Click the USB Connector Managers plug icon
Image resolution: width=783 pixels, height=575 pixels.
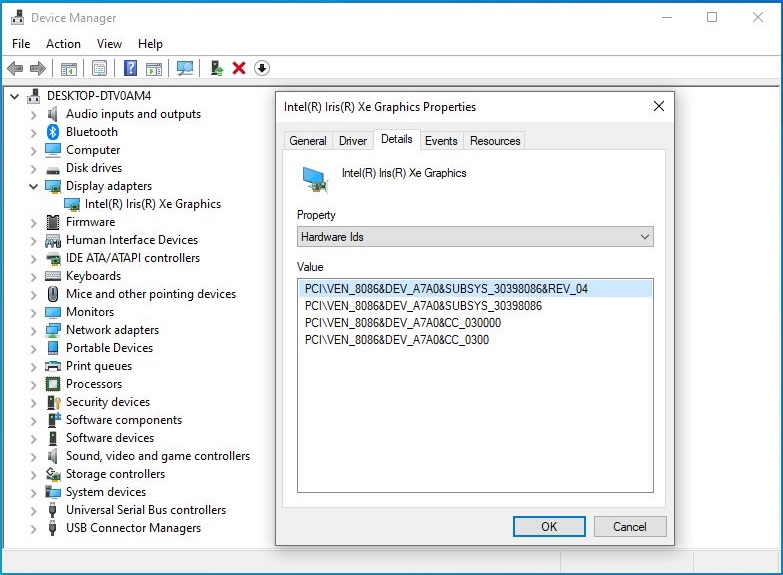point(52,528)
